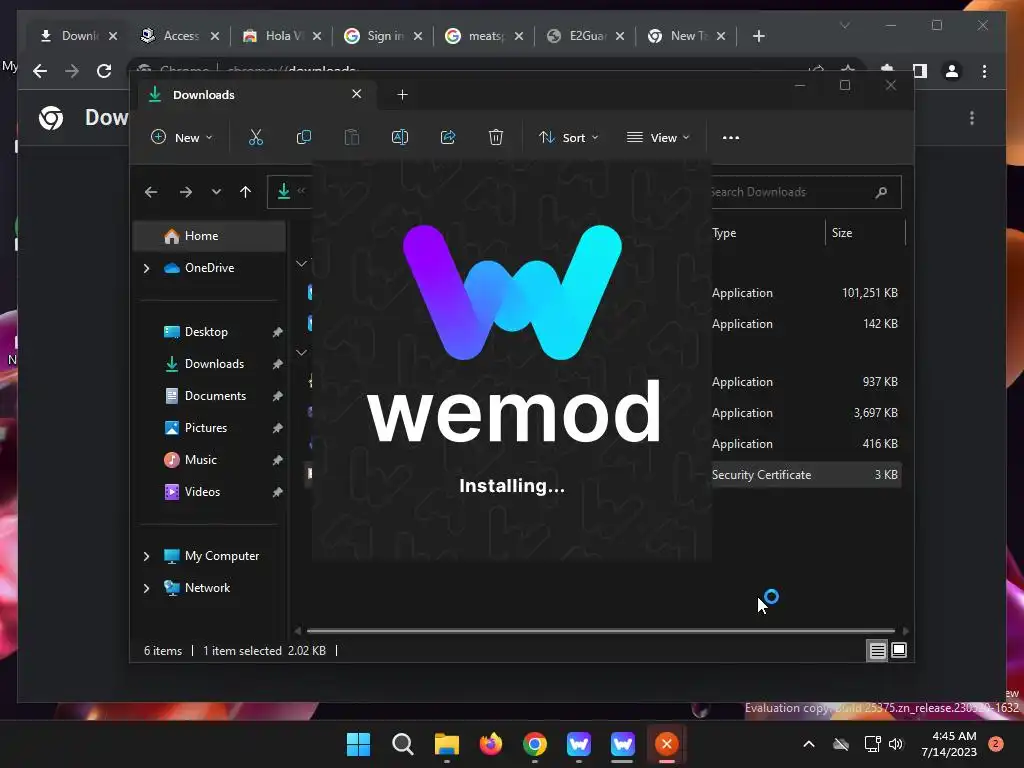Open taskbar Search magnifier
Image resolution: width=1024 pixels, height=768 pixels.
tap(402, 744)
